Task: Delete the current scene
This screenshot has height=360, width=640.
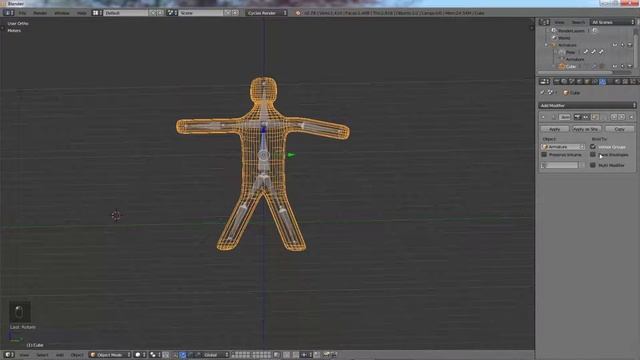Action: click(x=235, y=13)
